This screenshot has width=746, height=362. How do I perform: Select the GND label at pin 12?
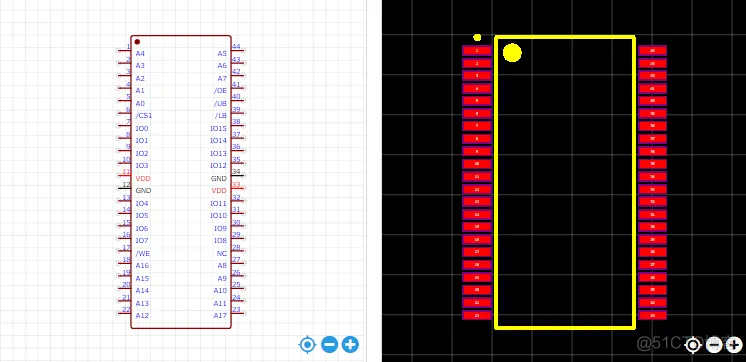pos(143,190)
